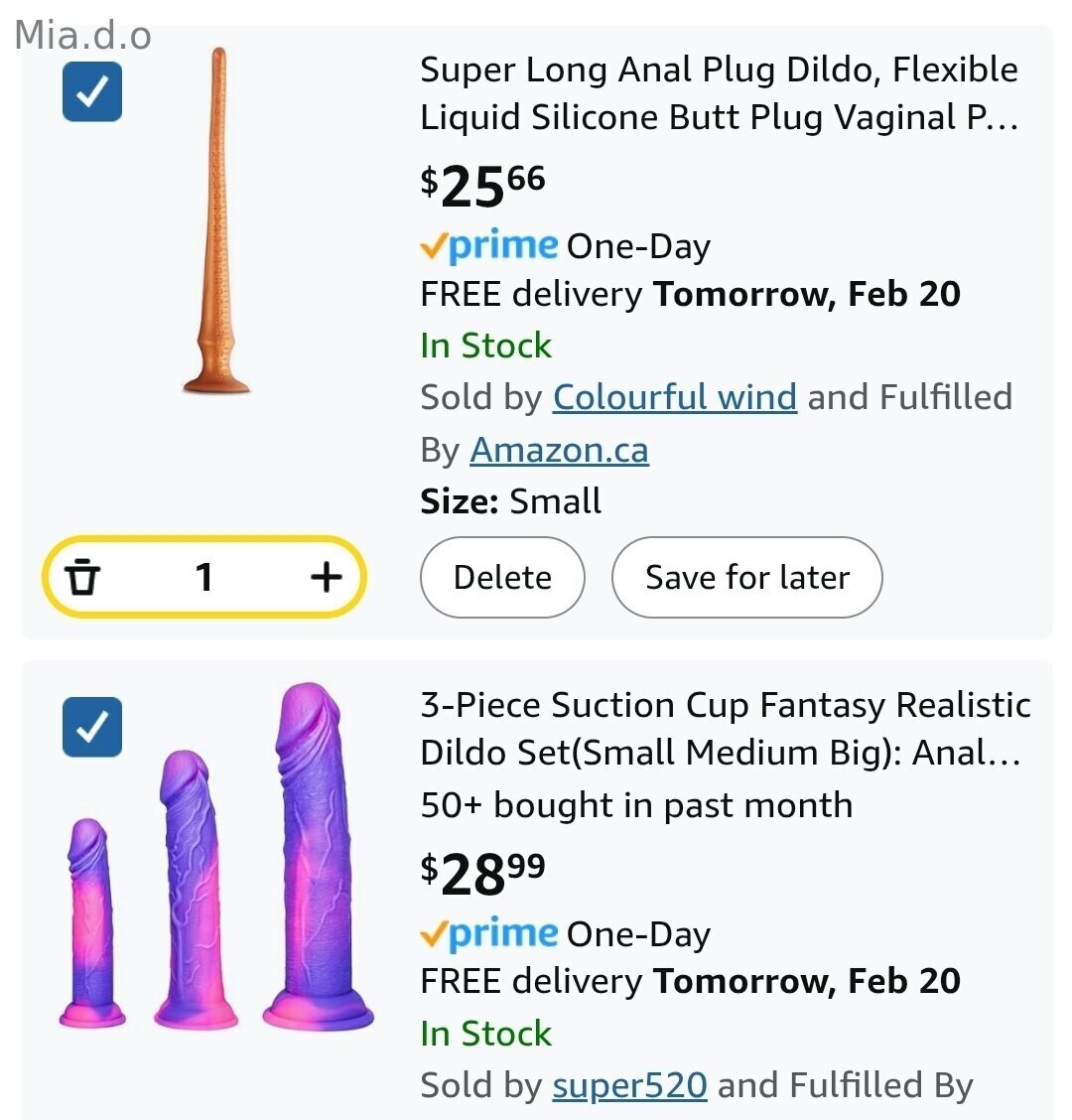
Task: Click the $28.99 price
Action: pos(483,873)
